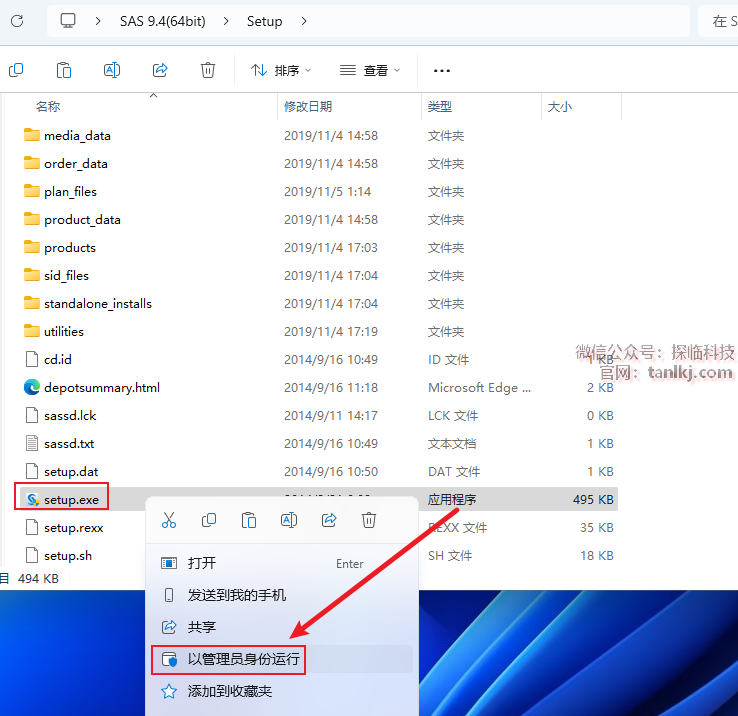
Task: Sort by the 名称 column header
Action: click(48, 107)
